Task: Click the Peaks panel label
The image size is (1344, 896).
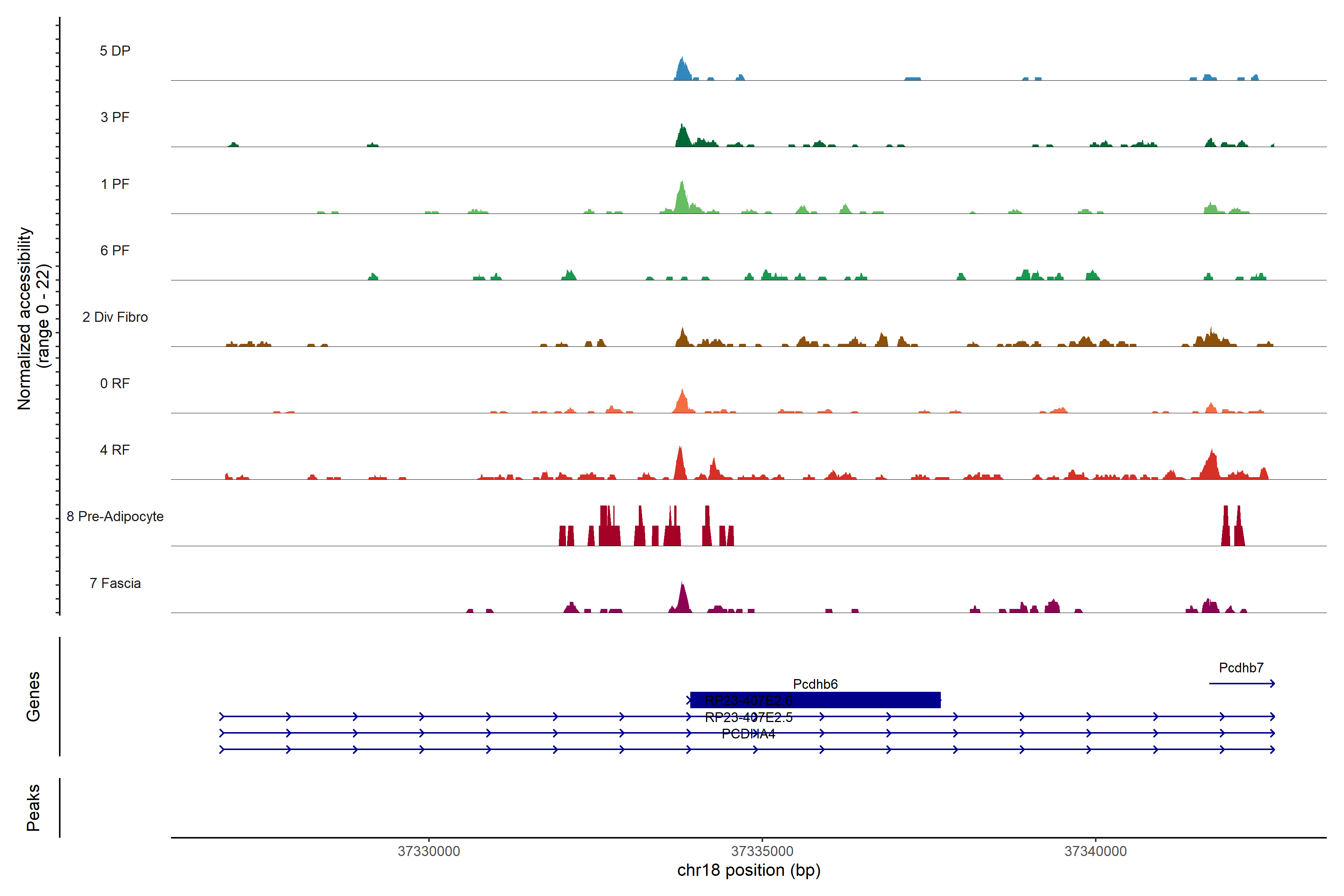Action: pos(33,808)
